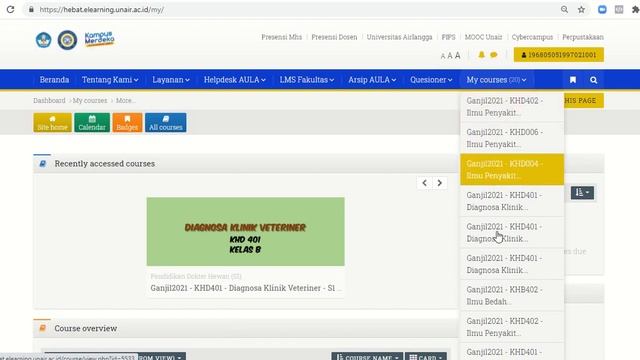Open the browser extensions puzzle icon
The height and width of the screenshot is (360, 640).
click(635, 9)
